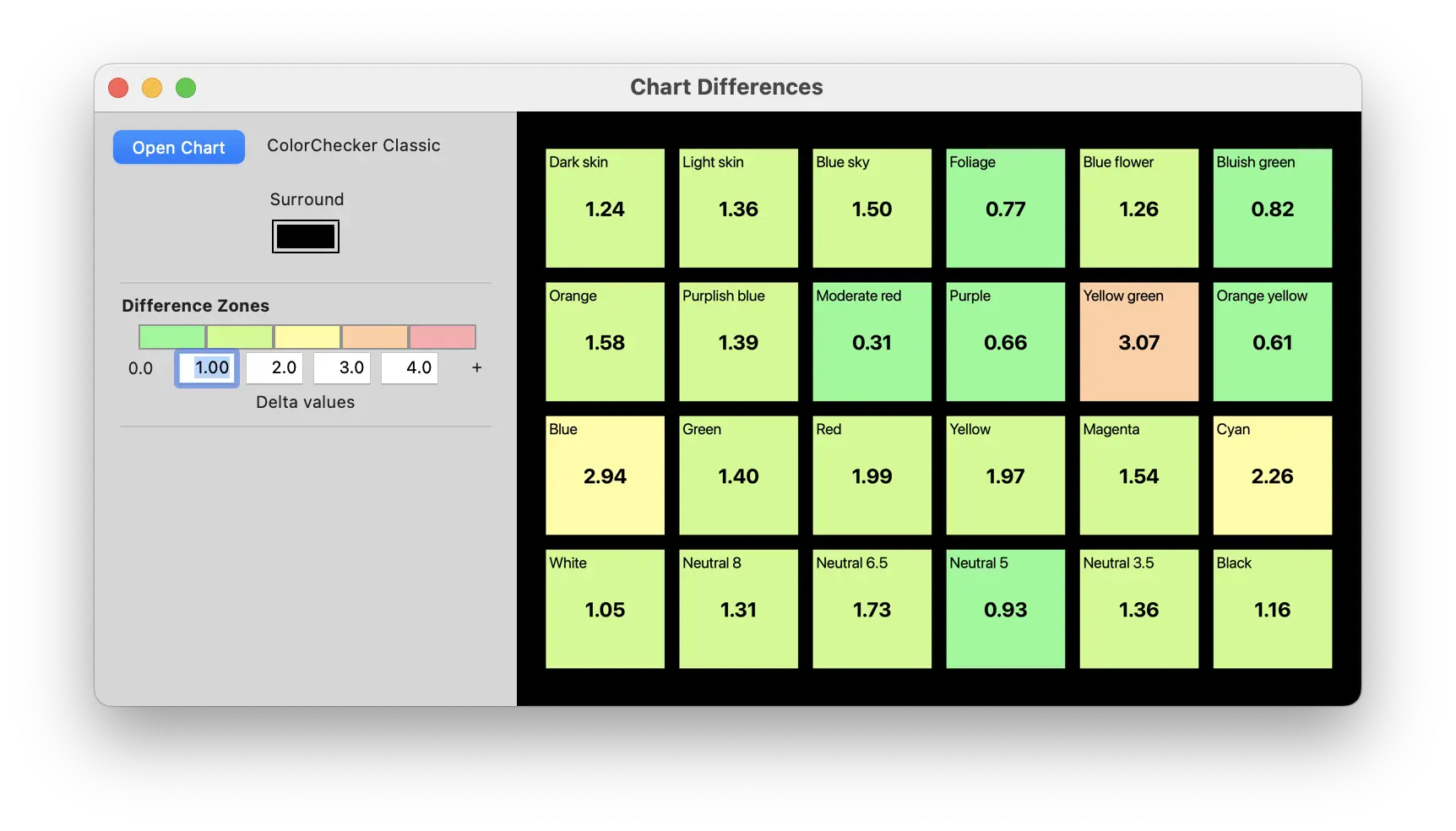Image resolution: width=1456 pixels, height=831 pixels.
Task: Click the Purplish blue patch
Action: tap(738, 342)
